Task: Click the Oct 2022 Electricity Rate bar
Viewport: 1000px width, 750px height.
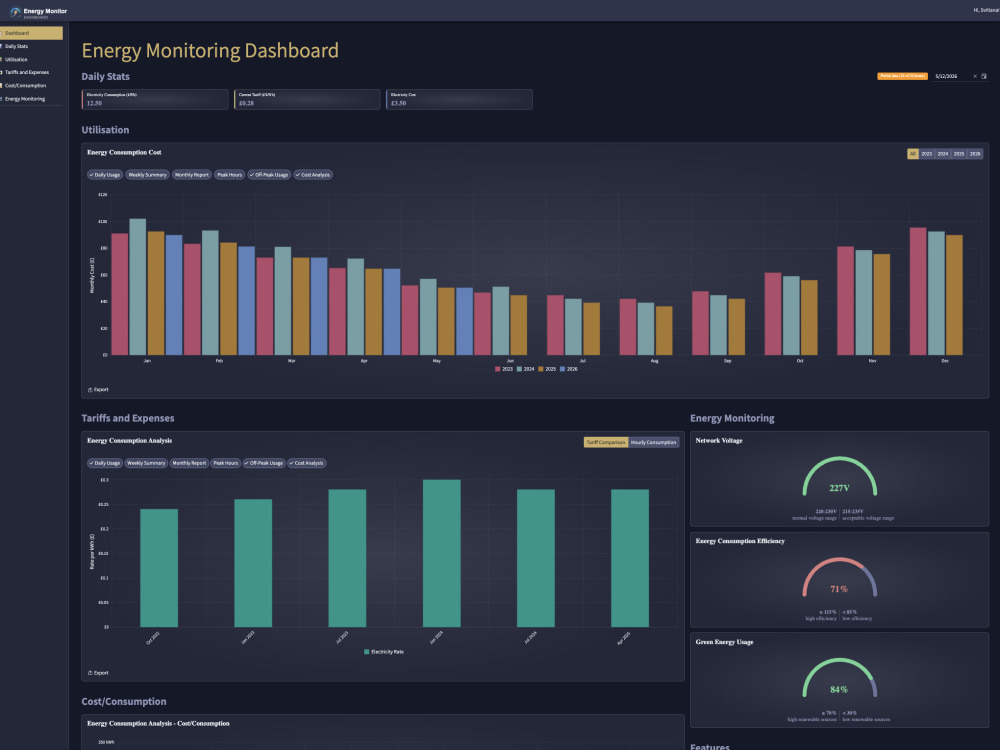Action: click(x=159, y=568)
